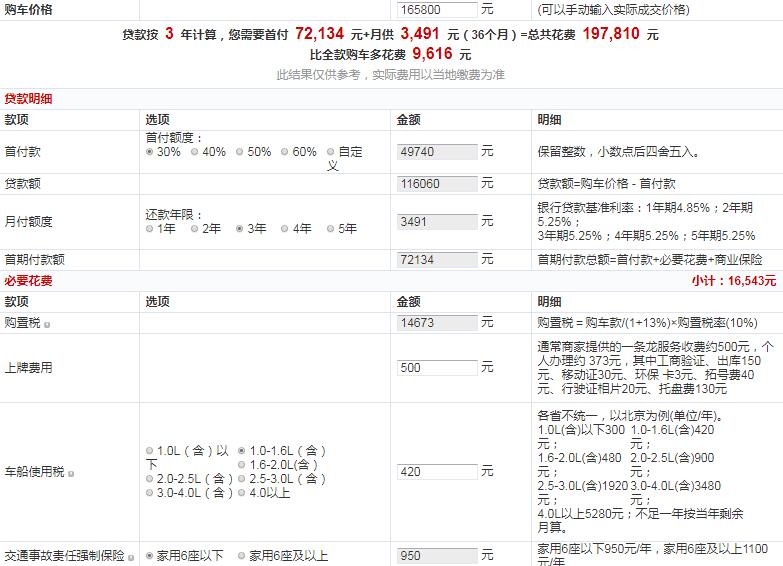Click the 月付额度 amount field 3491
This screenshot has width=783, height=566.
coord(437,222)
